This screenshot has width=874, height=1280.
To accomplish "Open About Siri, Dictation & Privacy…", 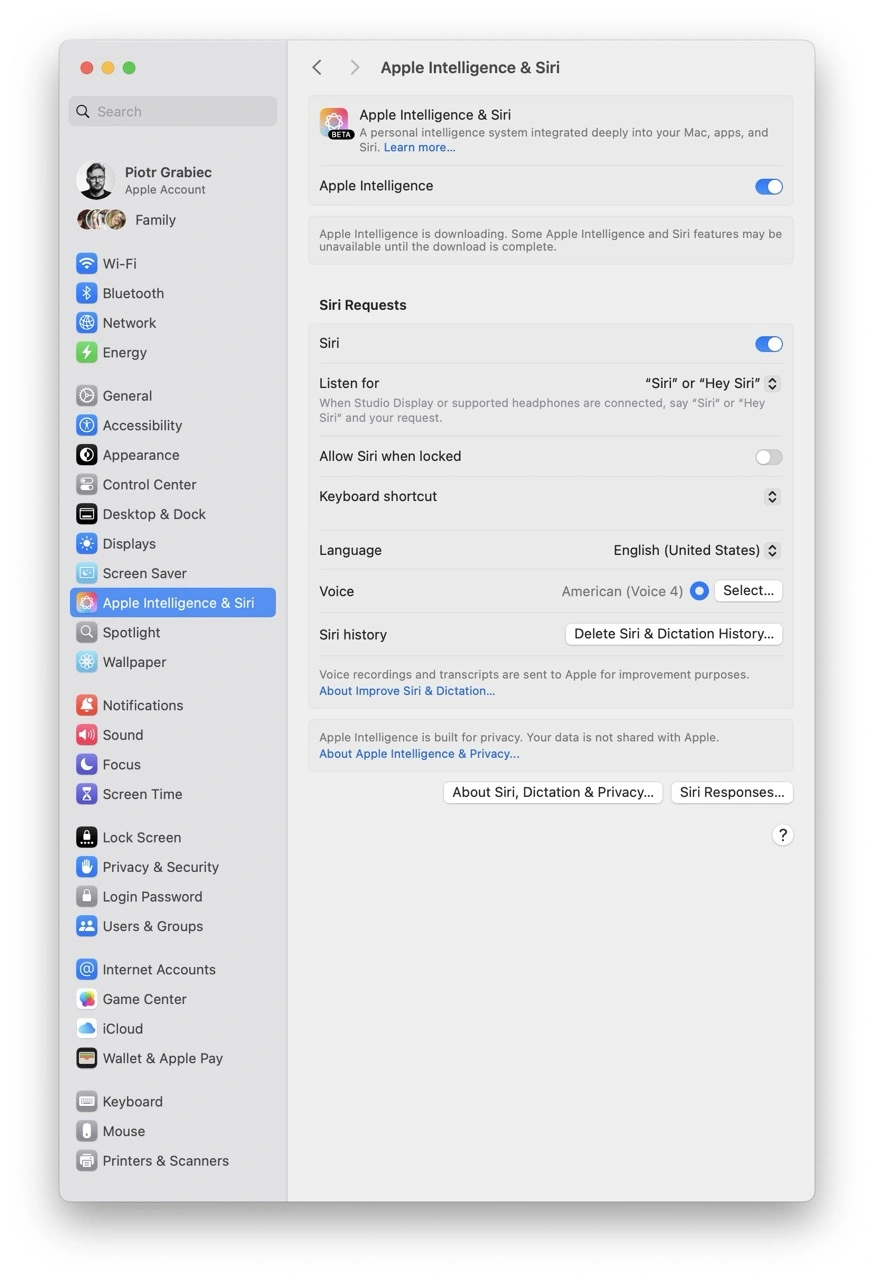I will (x=553, y=792).
